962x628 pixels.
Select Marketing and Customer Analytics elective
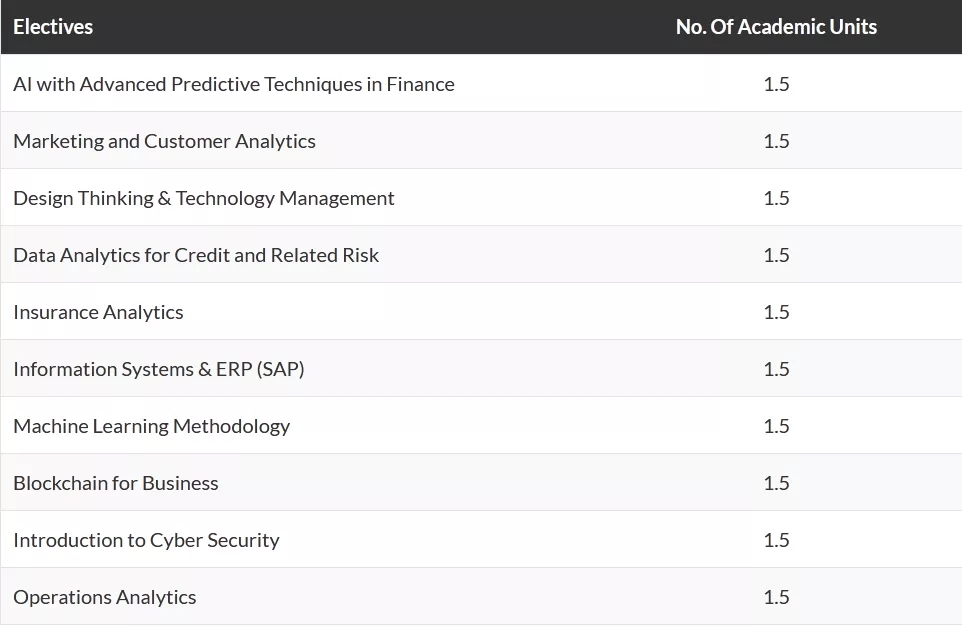coord(164,141)
